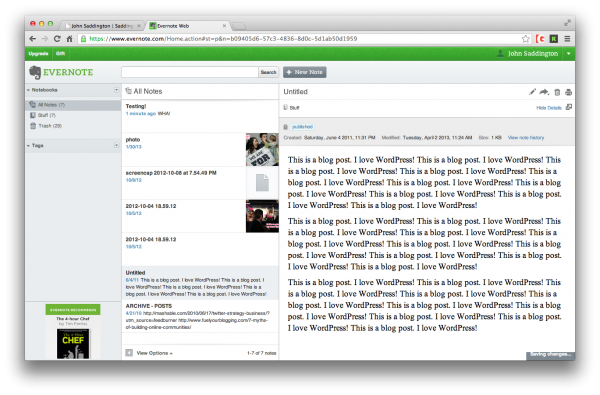600x395 pixels.
Task: Go to browser home page icon
Action: [69, 39]
